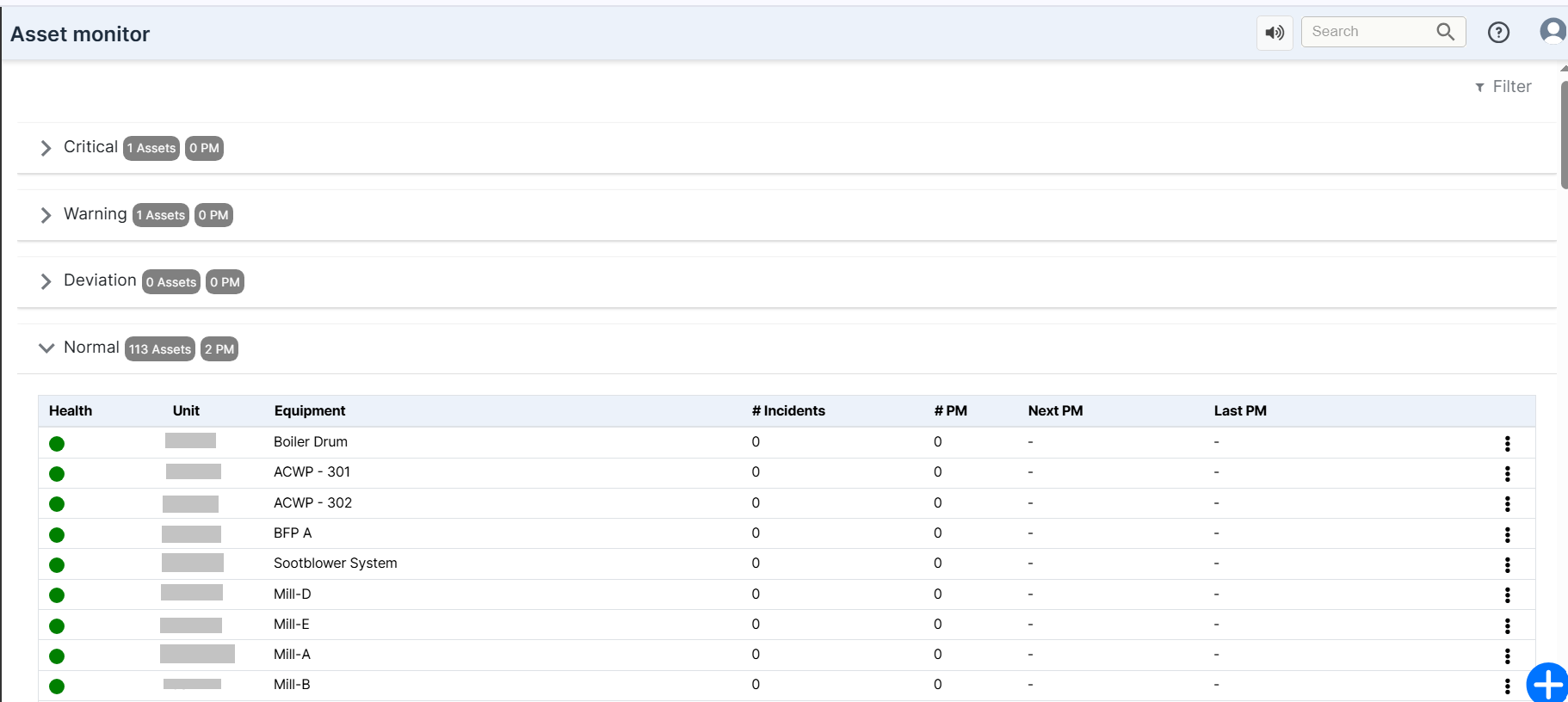Click the green health dot for Boiler Drum

point(57,444)
